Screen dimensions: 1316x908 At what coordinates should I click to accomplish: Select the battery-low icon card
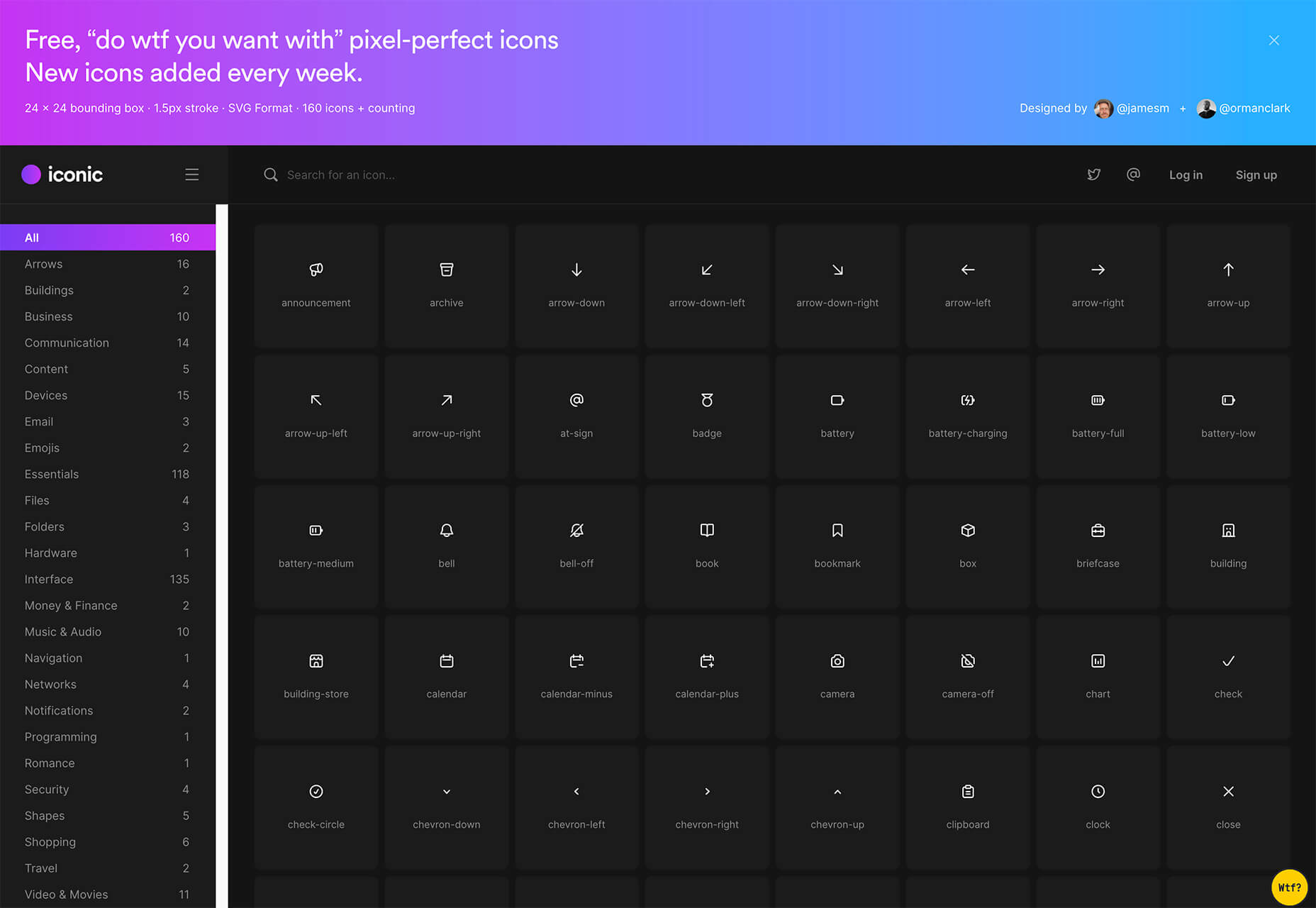[x=1228, y=416]
